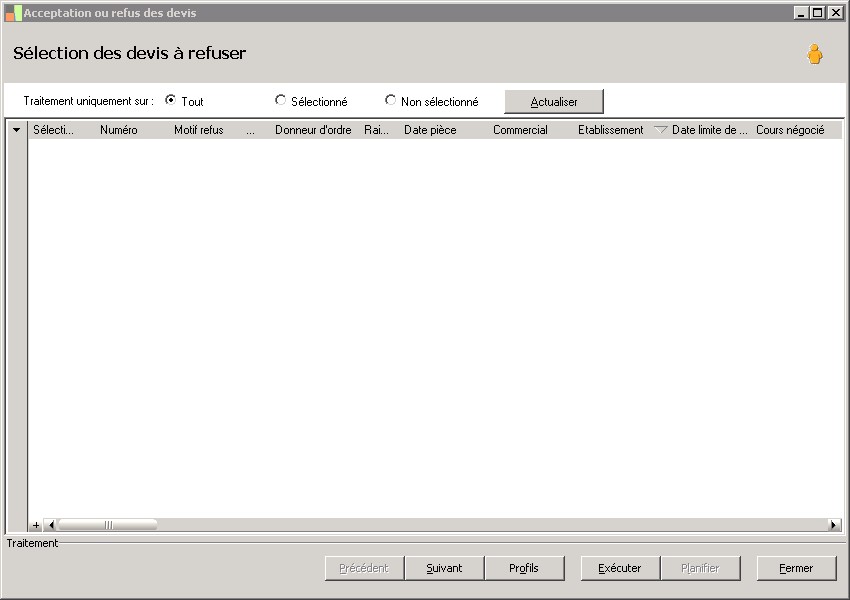Click the Précédent button
The image size is (850, 600).
pos(364,568)
